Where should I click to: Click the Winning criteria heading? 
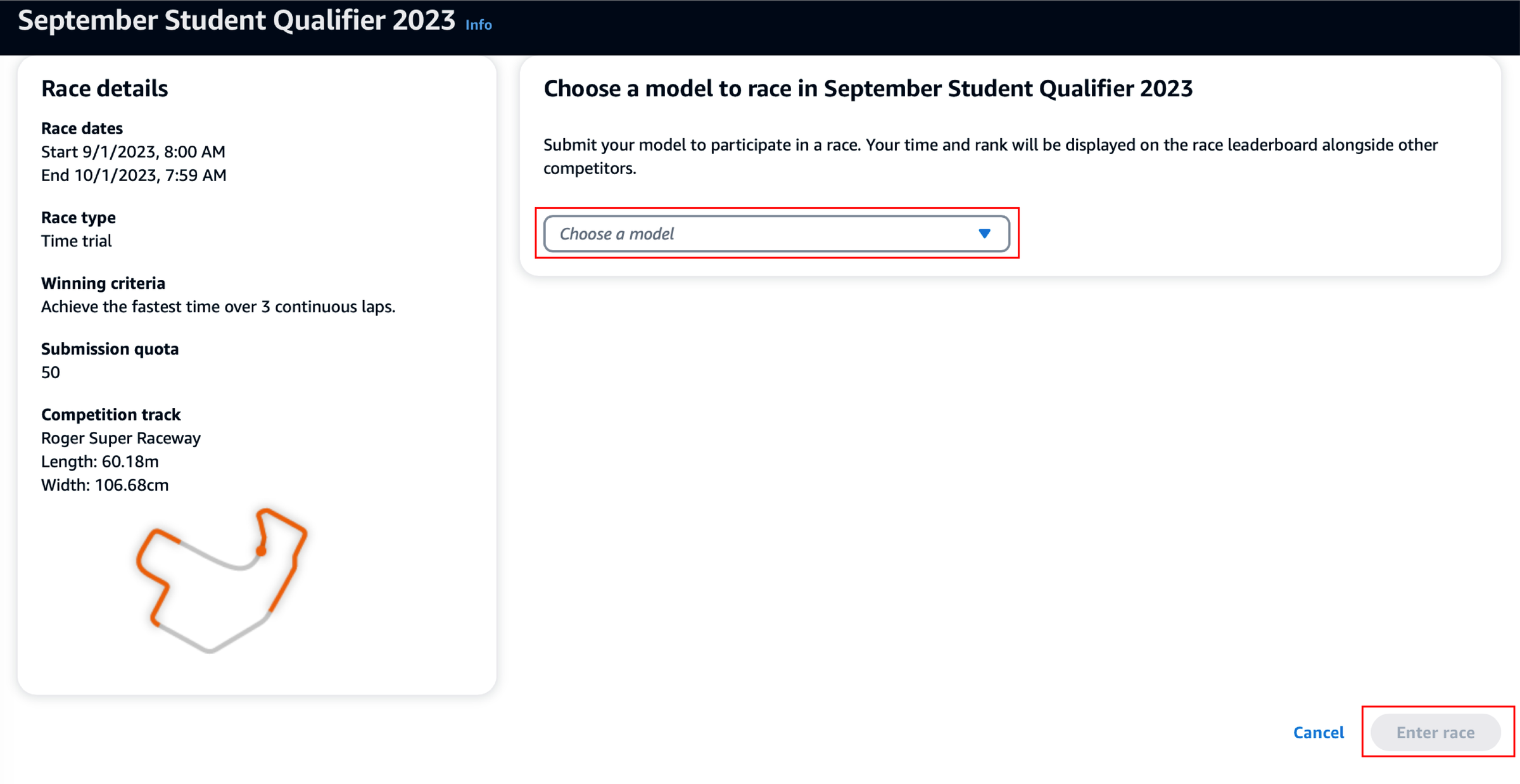tap(103, 282)
